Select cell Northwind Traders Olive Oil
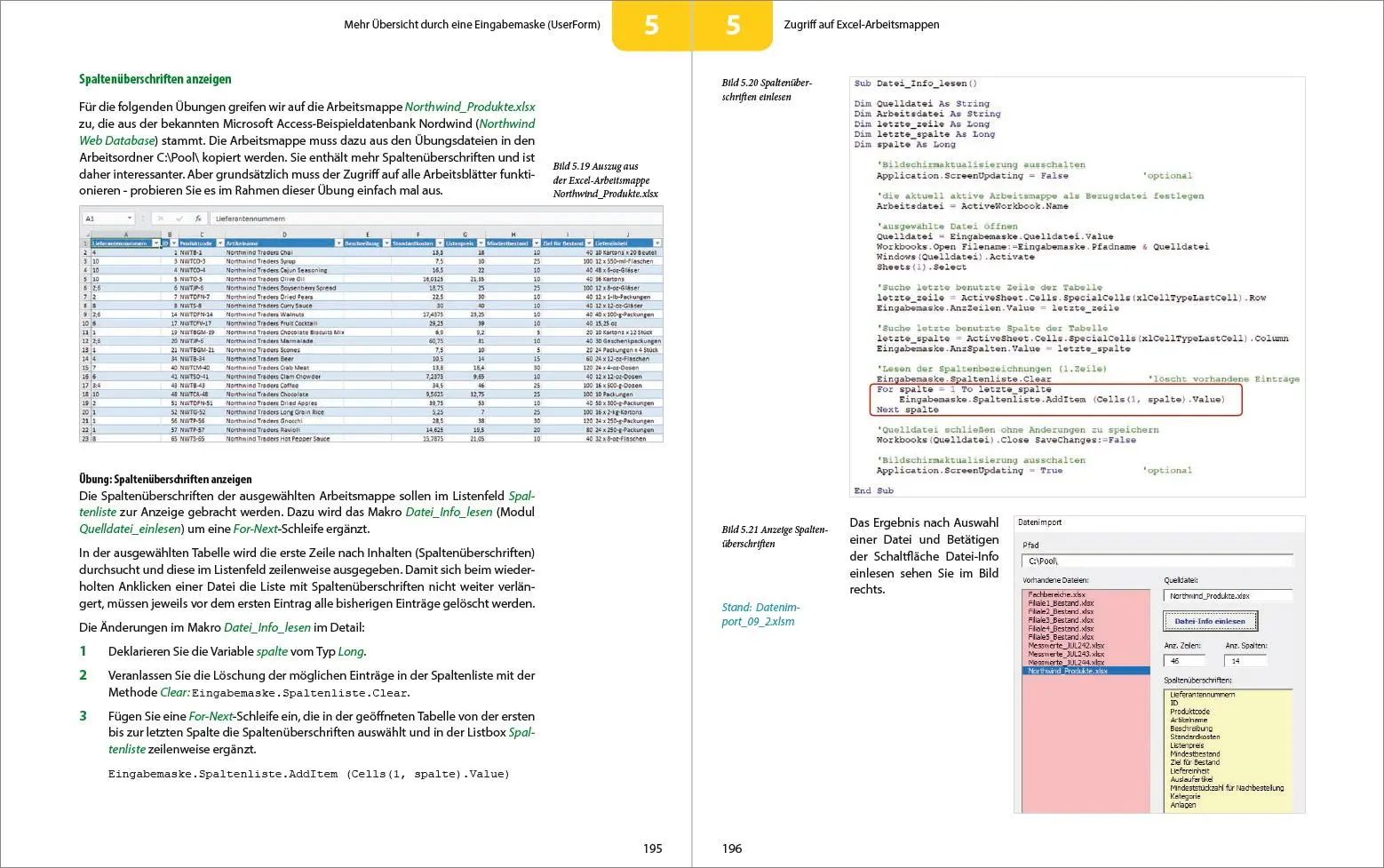Screen dimensions: 1384x868 [284, 279]
